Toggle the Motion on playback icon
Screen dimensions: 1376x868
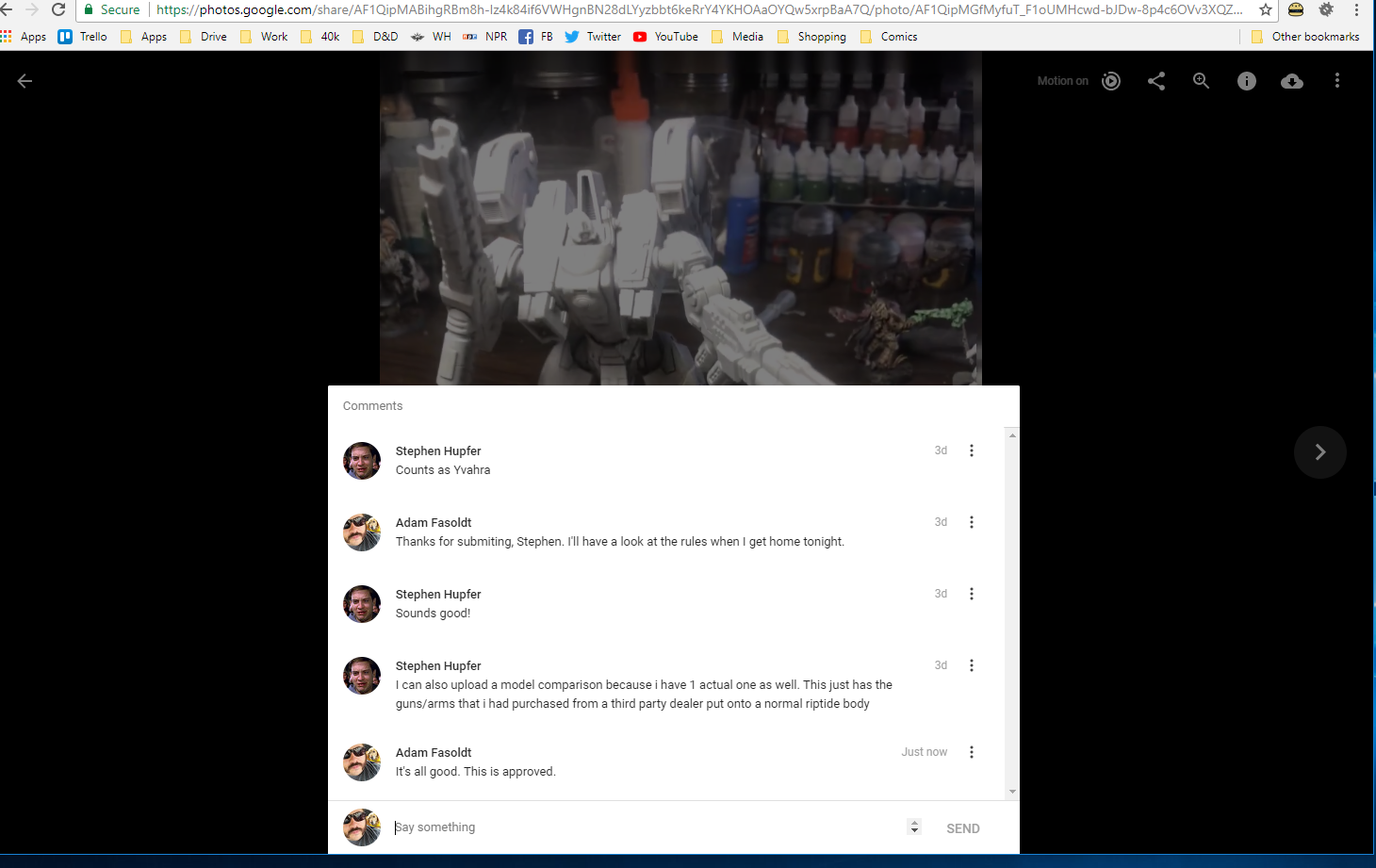(1111, 81)
